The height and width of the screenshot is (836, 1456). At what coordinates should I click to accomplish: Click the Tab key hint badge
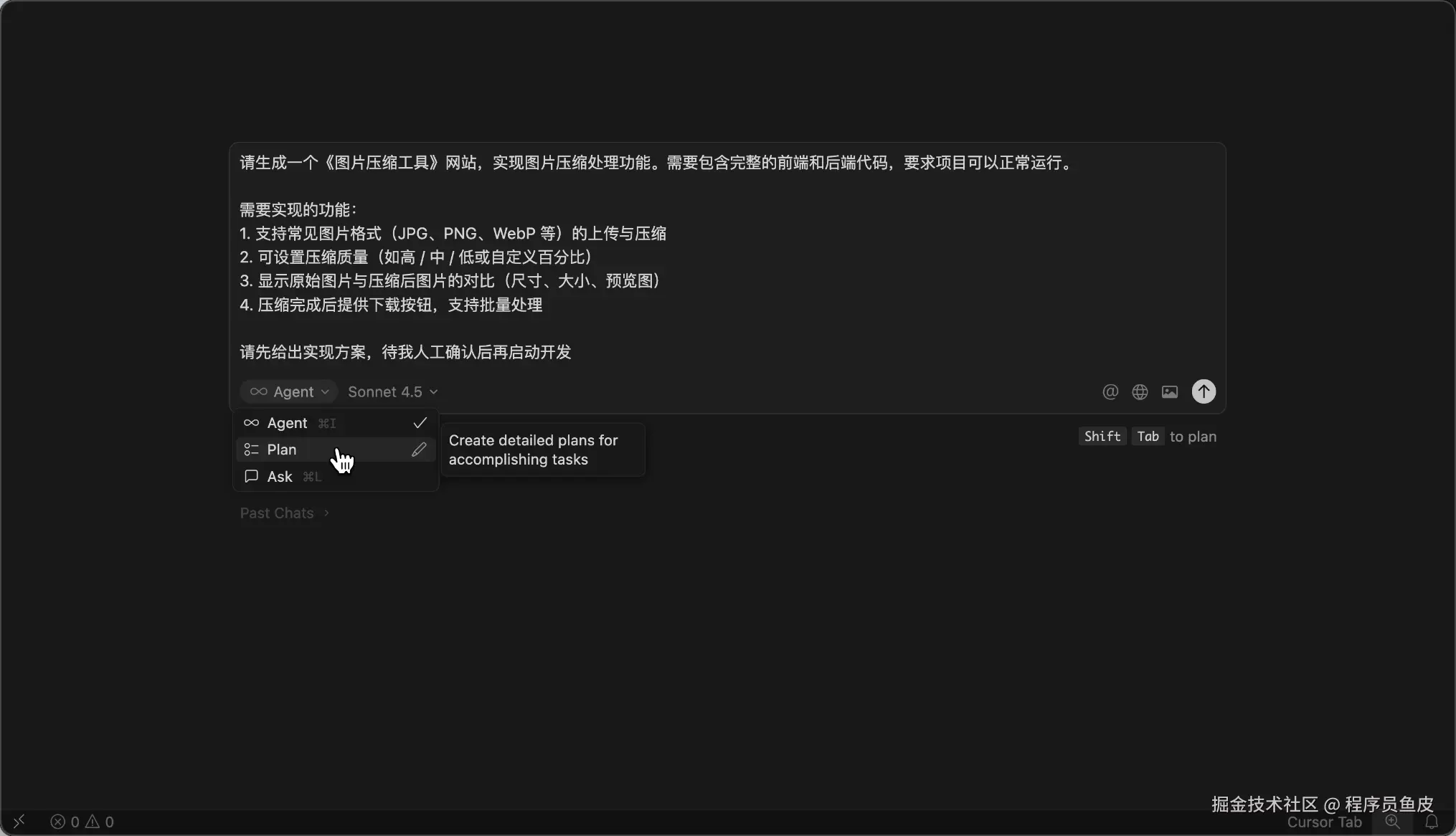click(1148, 437)
